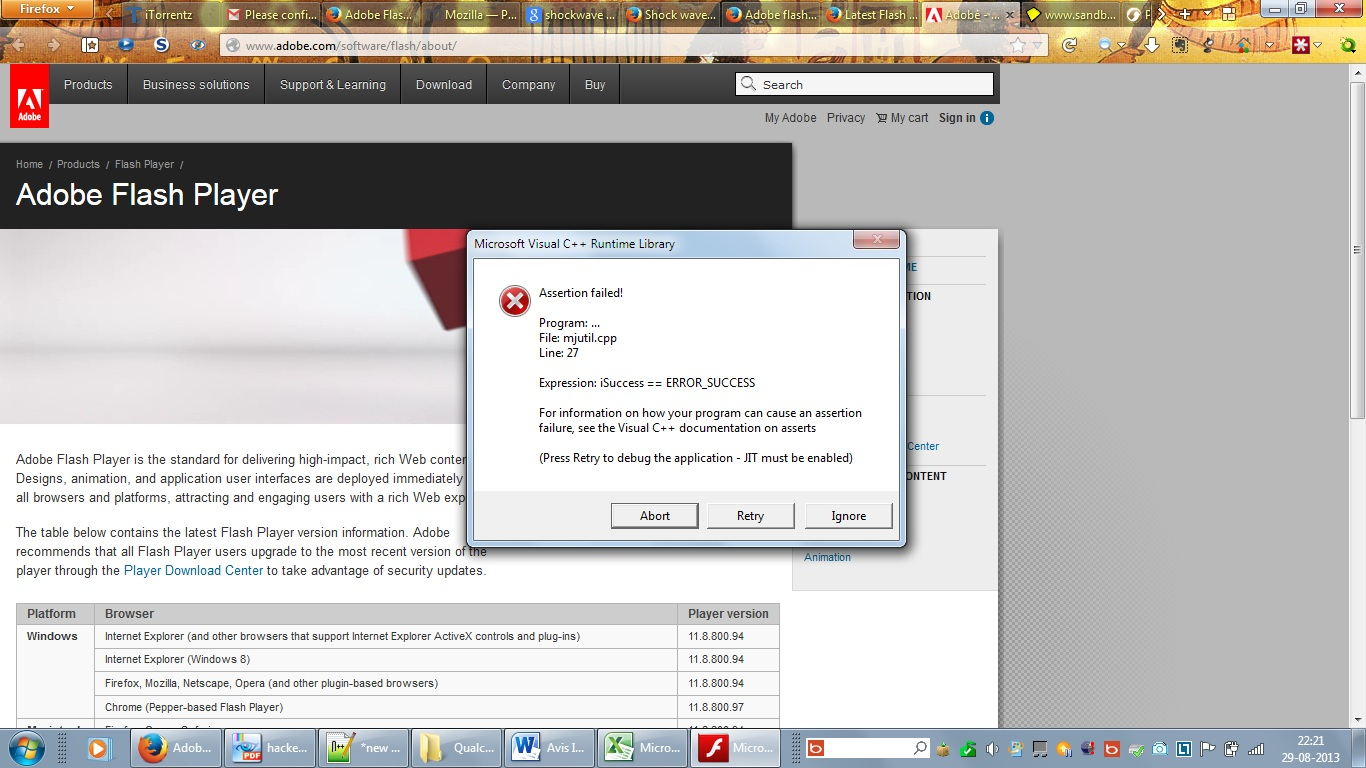Switch to the Mozilla — P... tab
This screenshot has height=768, width=1366.
pos(470,15)
